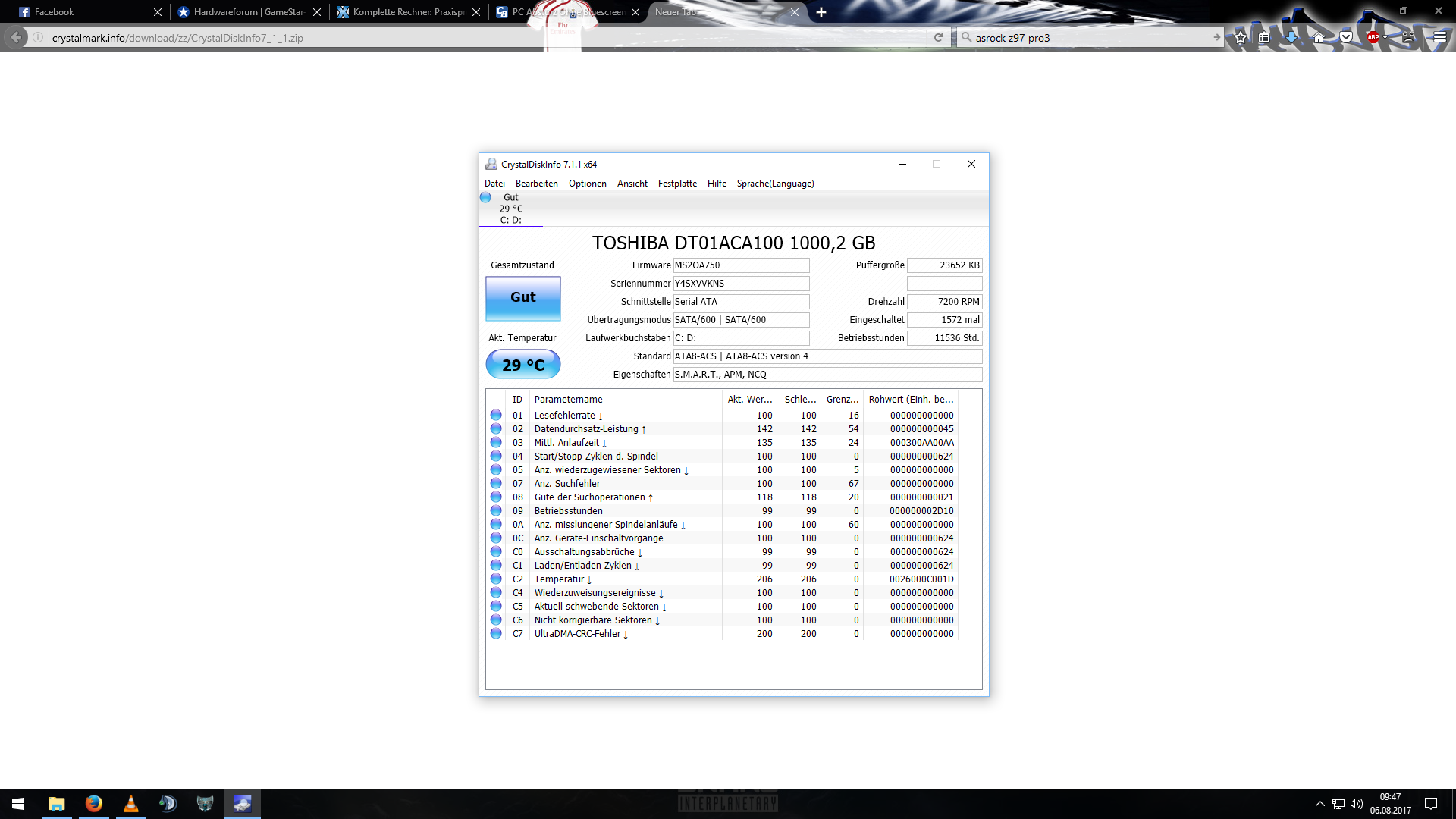The height and width of the screenshot is (819, 1456).
Task: Click the Pocket icon in Firefox toolbar
Action: tap(1346, 37)
